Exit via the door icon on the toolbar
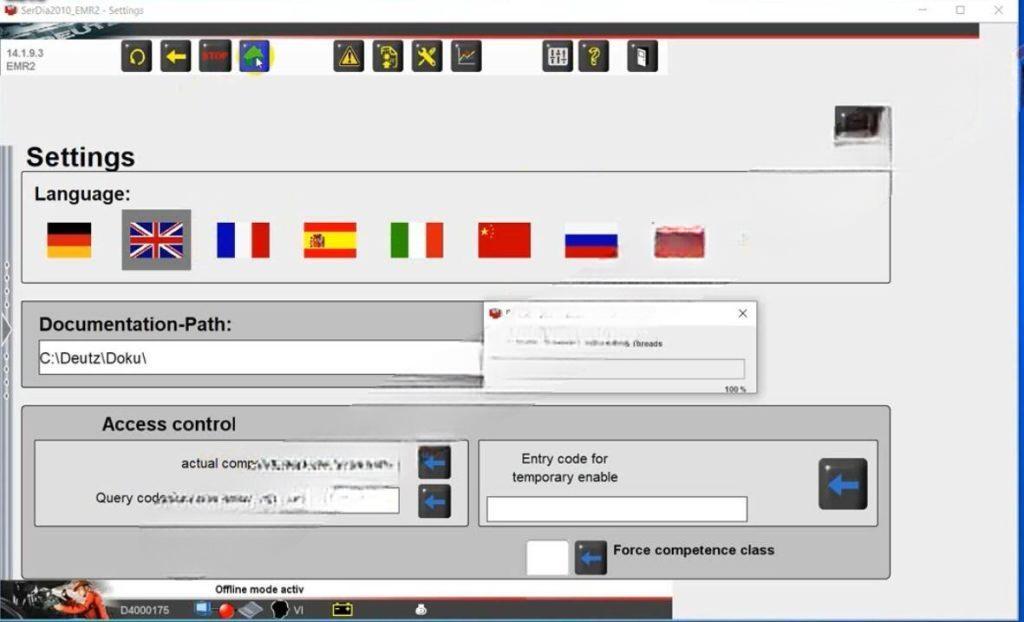Viewport: 1024px width, 622px height. click(641, 56)
